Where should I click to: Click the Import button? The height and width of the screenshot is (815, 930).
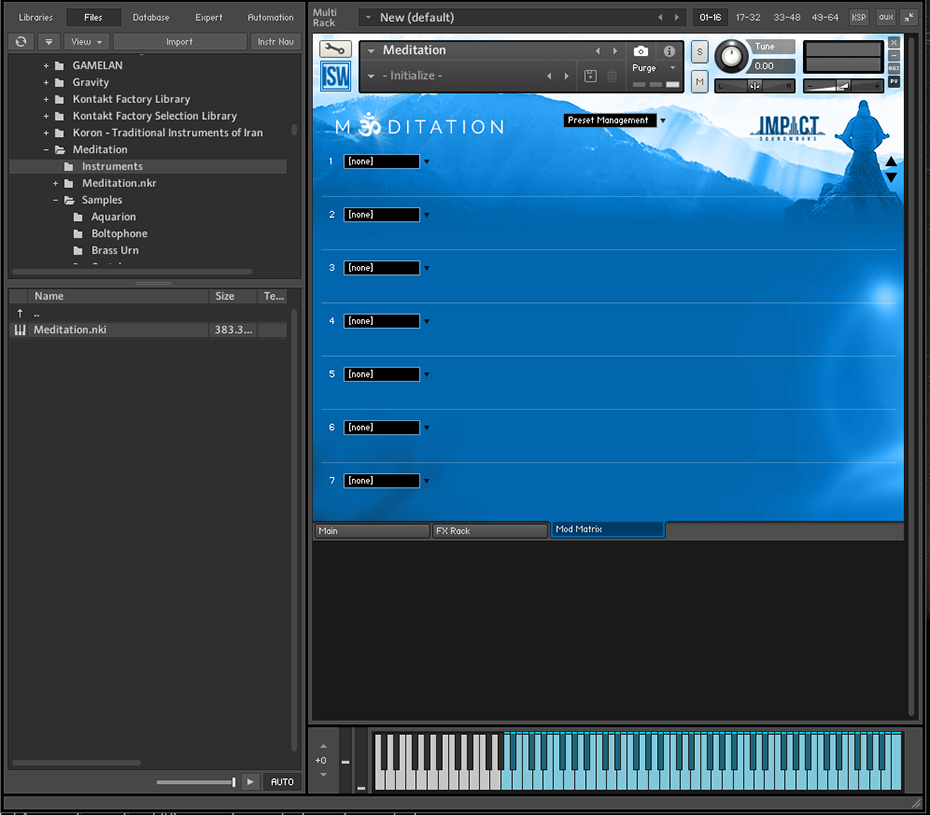[180, 42]
